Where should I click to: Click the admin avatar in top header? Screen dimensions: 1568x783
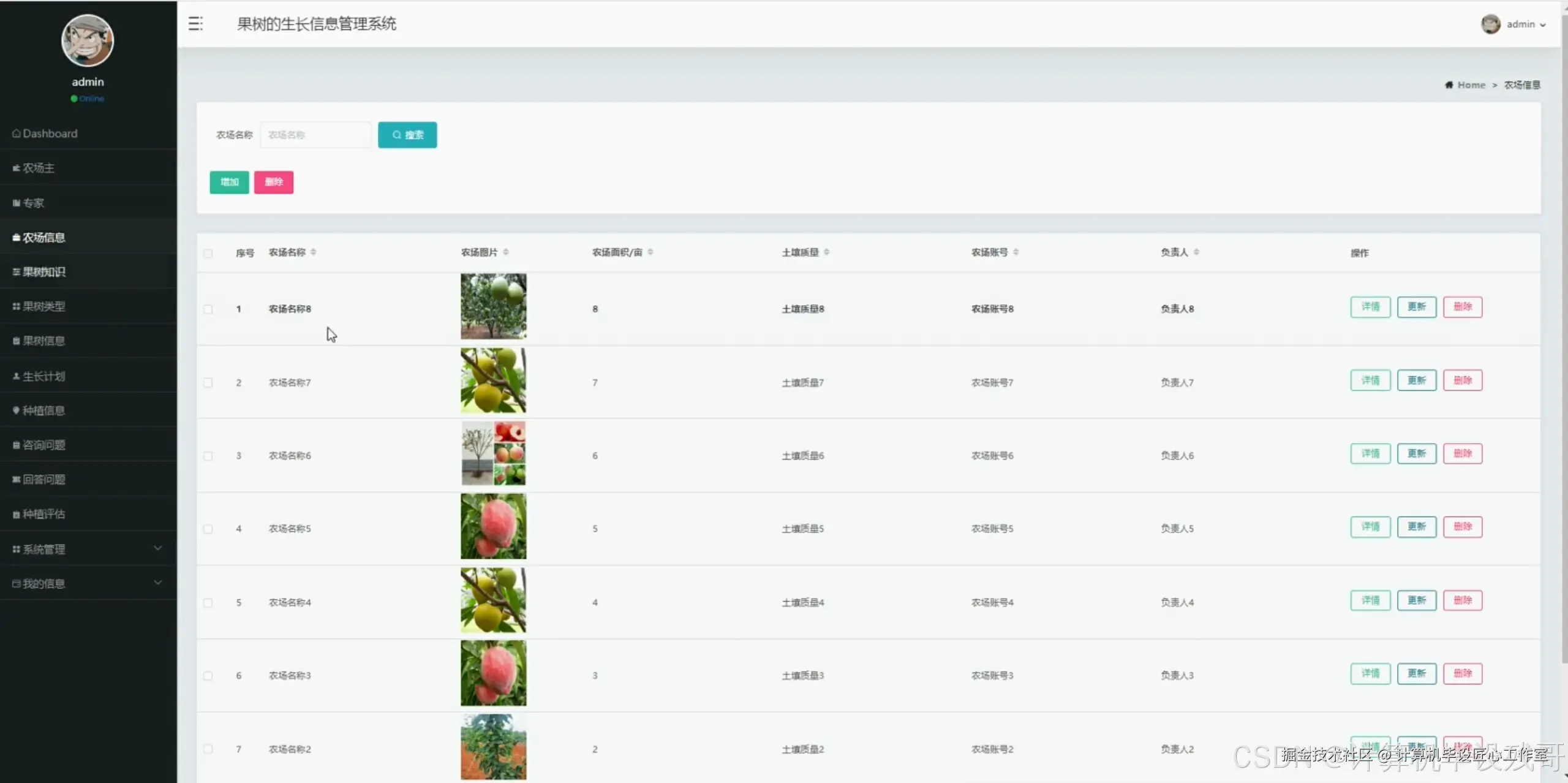1490,25
